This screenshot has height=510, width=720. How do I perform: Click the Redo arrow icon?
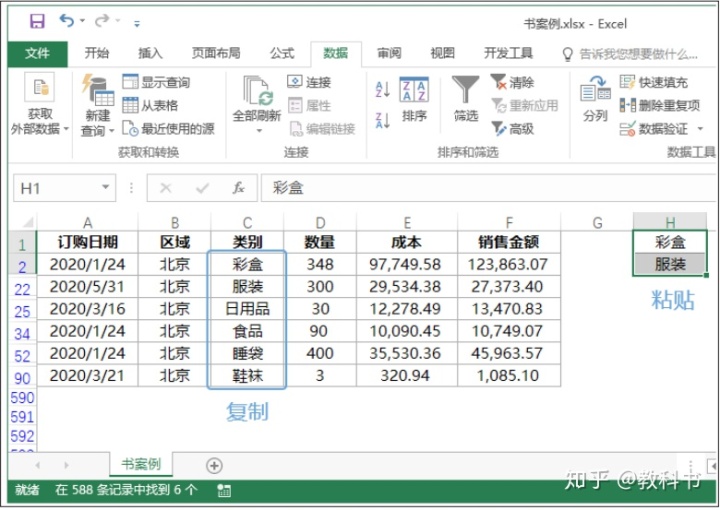[101, 21]
